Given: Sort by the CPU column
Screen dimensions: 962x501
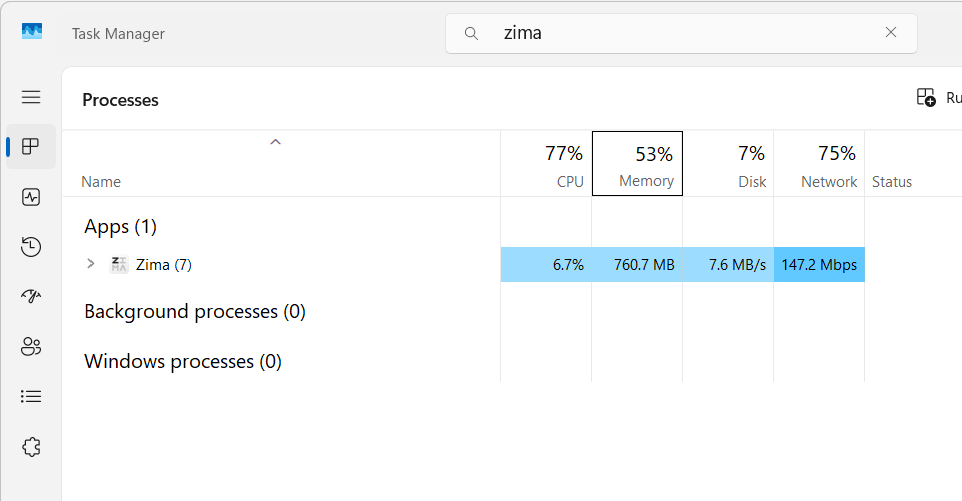Looking at the screenshot, I should pyautogui.click(x=546, y=164).
